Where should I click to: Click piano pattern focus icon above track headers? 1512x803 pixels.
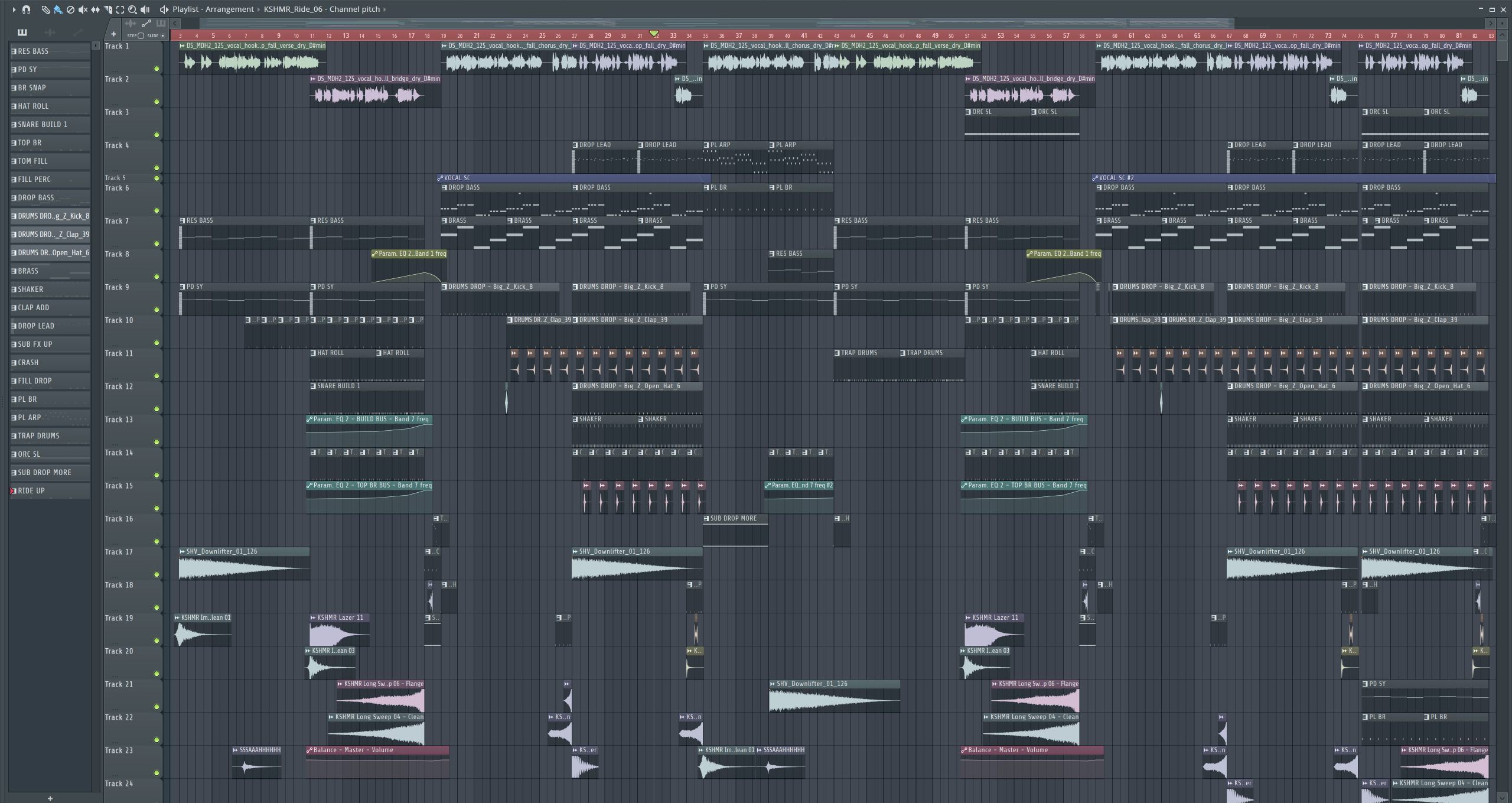[x=161, y=24]
